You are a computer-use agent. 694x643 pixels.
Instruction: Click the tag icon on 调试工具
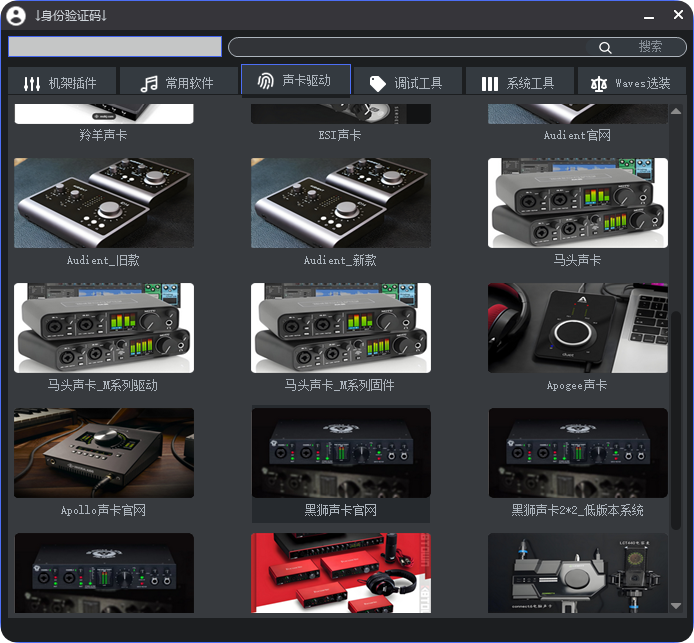378,83
